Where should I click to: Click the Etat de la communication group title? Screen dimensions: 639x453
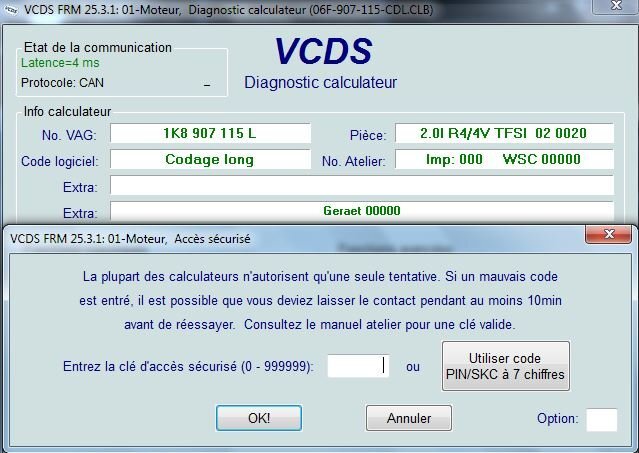click(98, 47)
